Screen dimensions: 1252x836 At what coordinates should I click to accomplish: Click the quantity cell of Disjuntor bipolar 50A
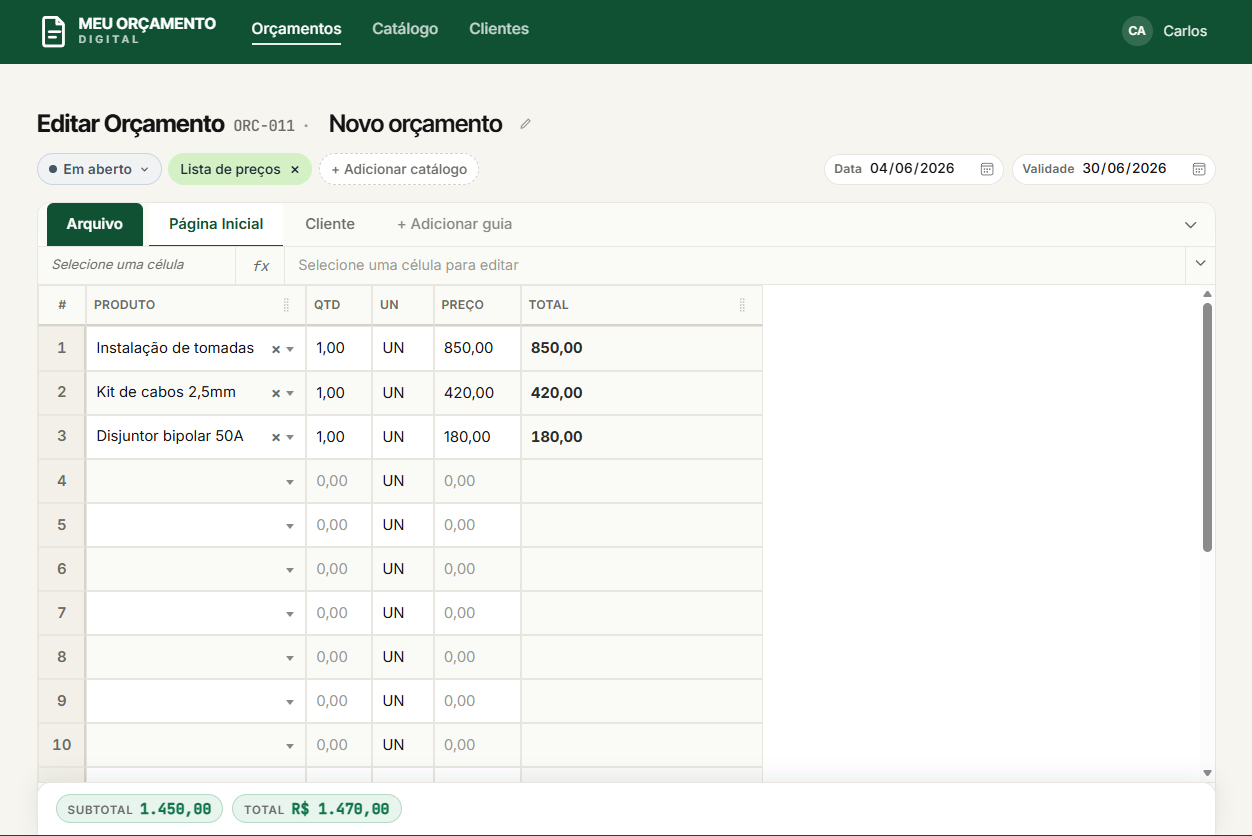click(339, 436)
